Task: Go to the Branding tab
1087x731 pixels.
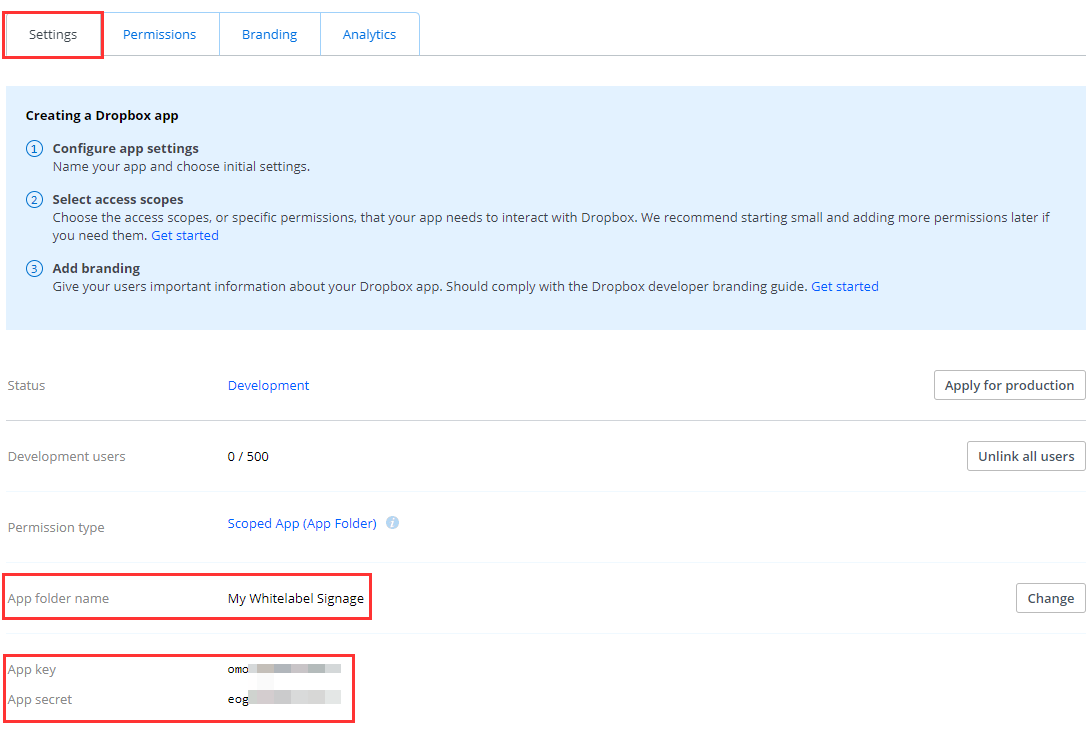Action: click(x=269, y=34)
